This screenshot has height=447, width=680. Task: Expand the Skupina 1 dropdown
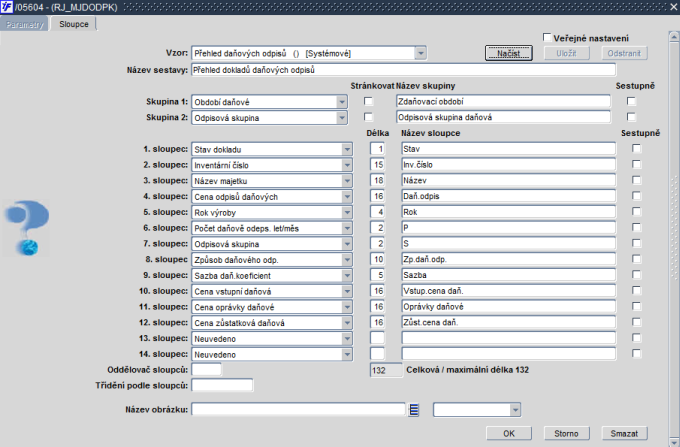coord(342,102)
